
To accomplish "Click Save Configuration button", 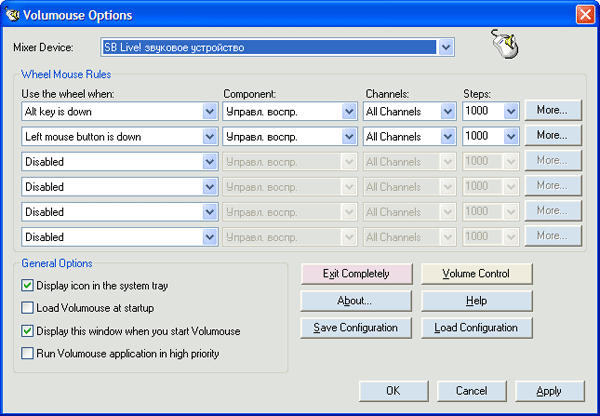I will coord(355,328).
